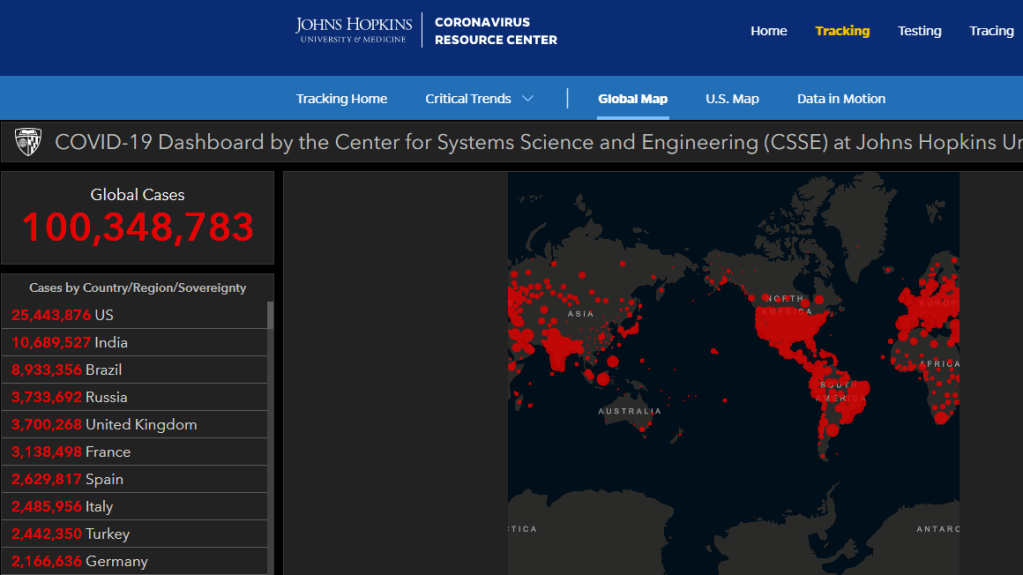Click the Australia label on the map

coord(629,411)
